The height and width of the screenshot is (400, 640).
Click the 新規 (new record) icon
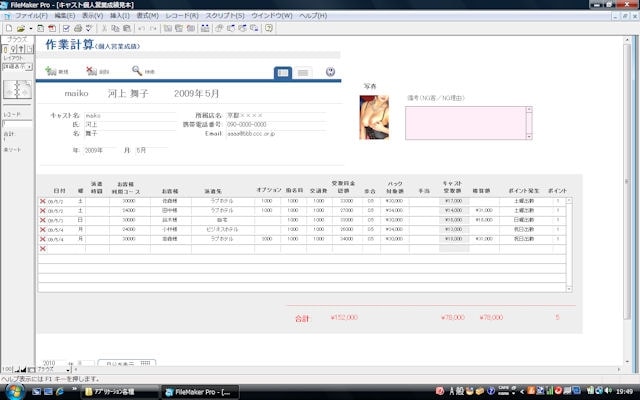tap(50, 72)
